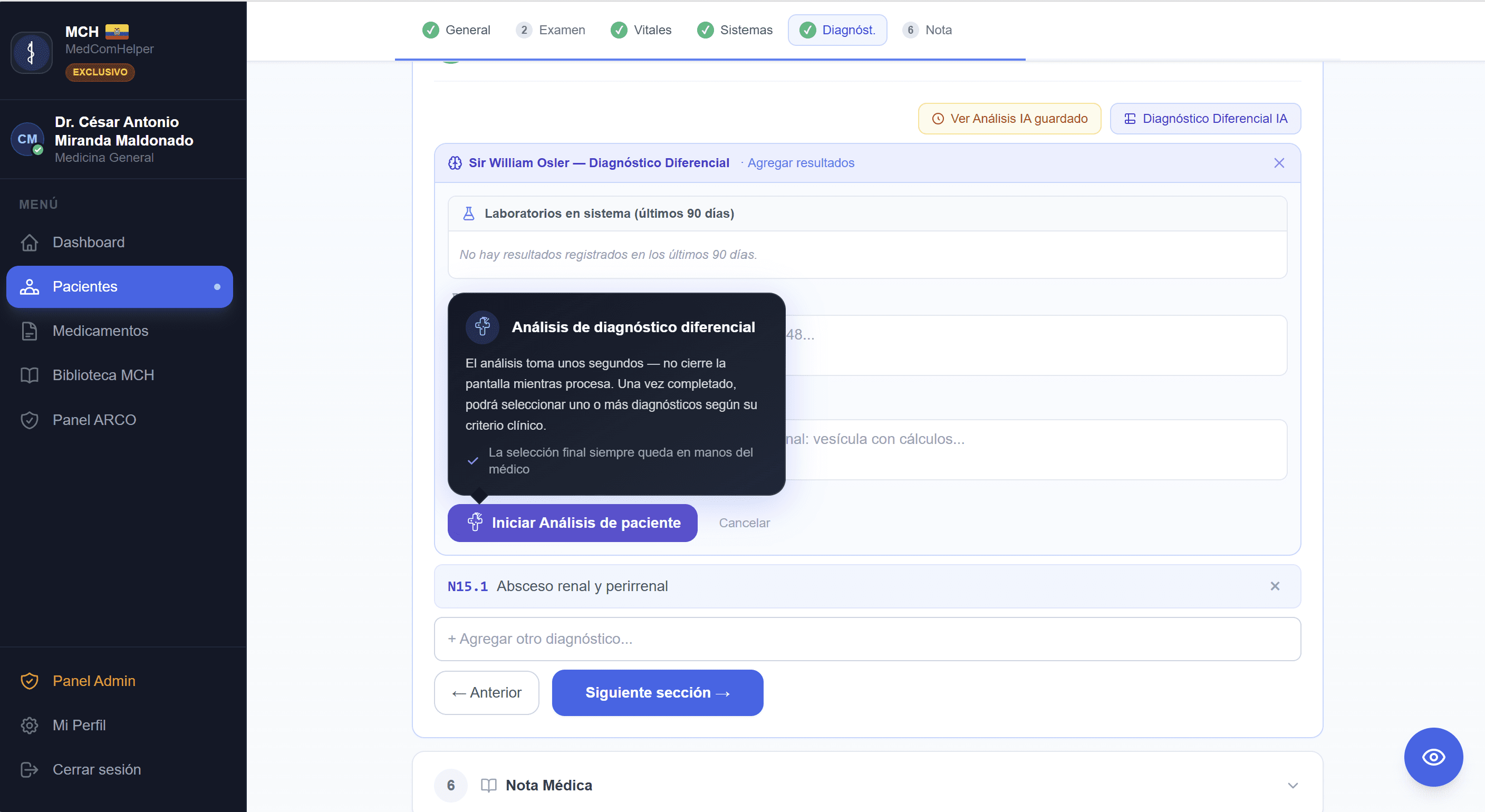Remove the N15.1 Absceso renal diagnosis

(x=1275, y=586)
